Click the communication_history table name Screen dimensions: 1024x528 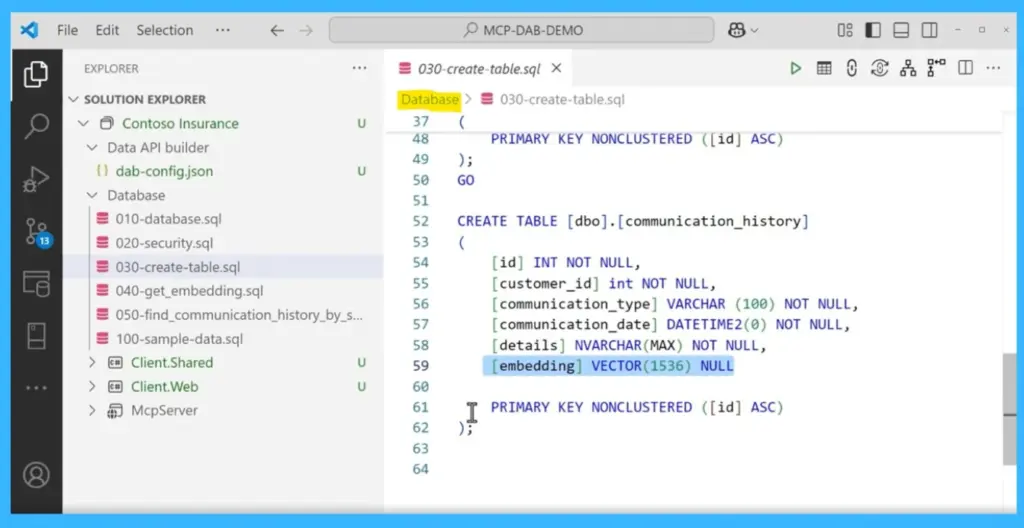point(713,221)
